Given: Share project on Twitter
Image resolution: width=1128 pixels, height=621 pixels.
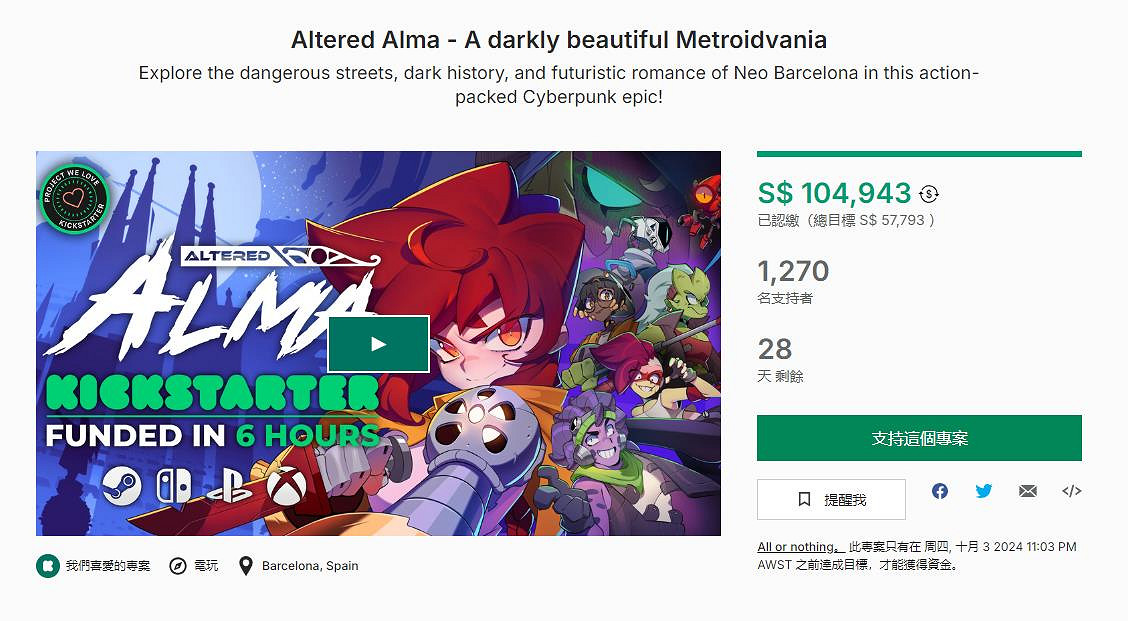Looking at the screenshot, I should point(984,491).
